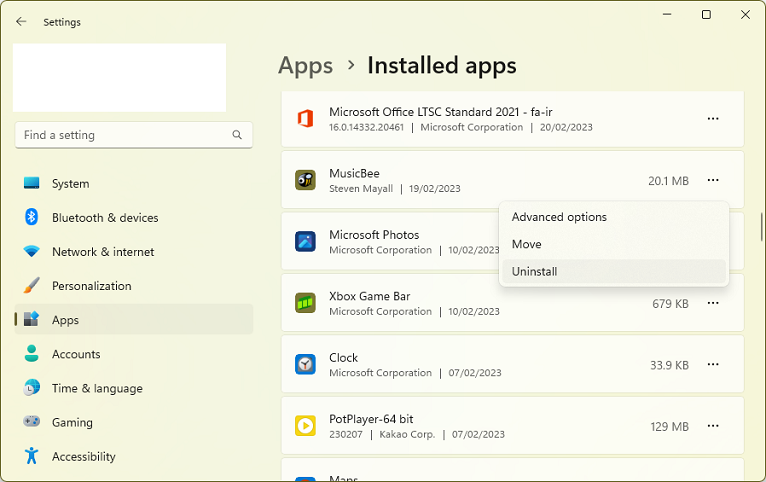
Task: Select the Accounts label
Action: [x=76, y=354]
